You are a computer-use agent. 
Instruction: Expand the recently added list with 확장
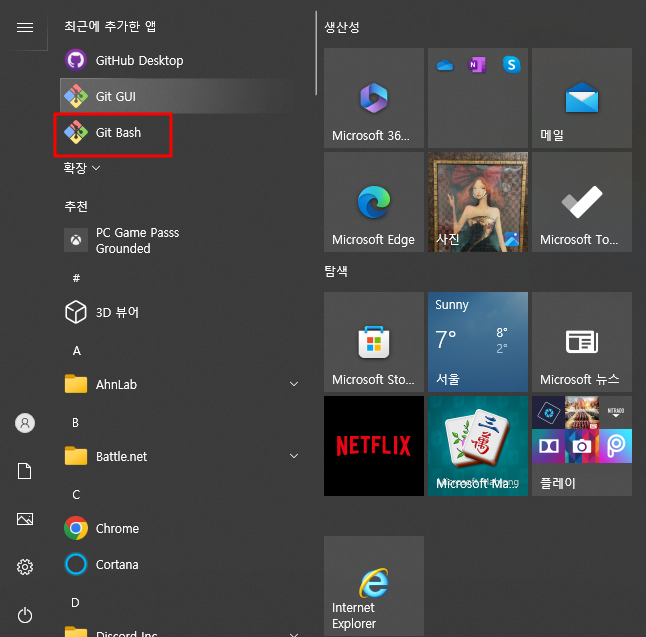[x=82, y=168]
